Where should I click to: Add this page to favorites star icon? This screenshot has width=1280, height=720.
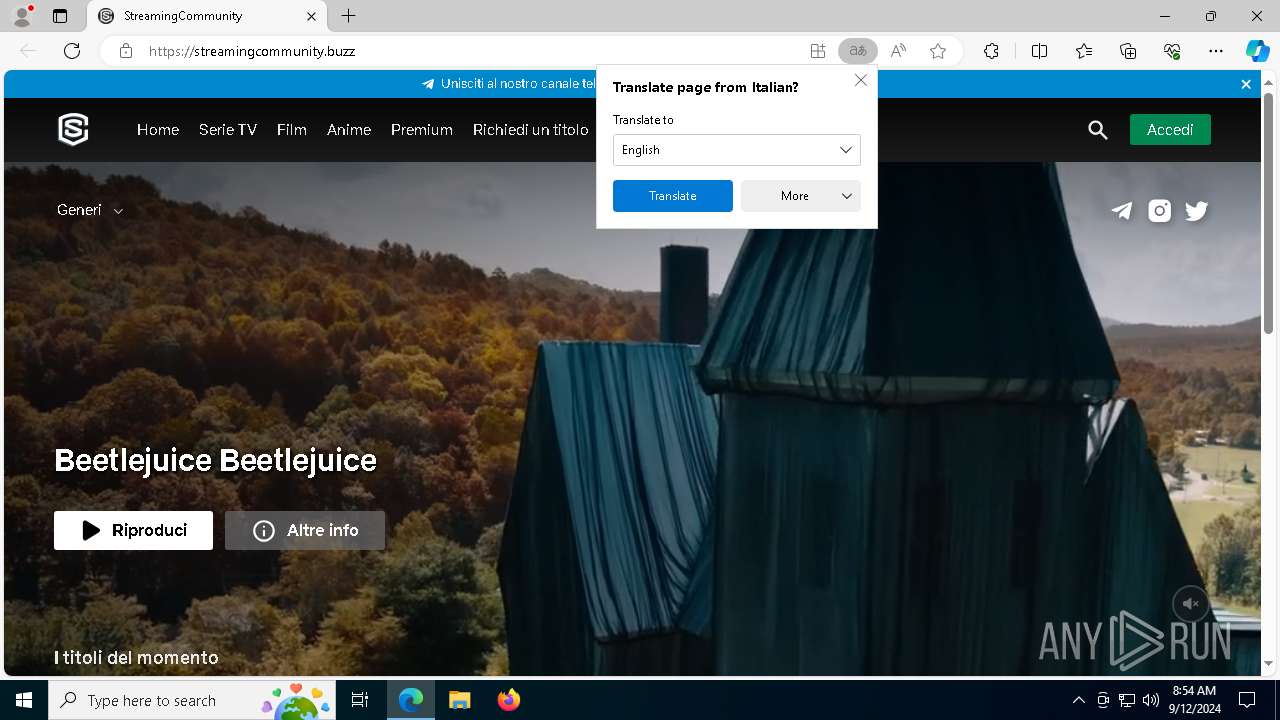coord(938,51)
